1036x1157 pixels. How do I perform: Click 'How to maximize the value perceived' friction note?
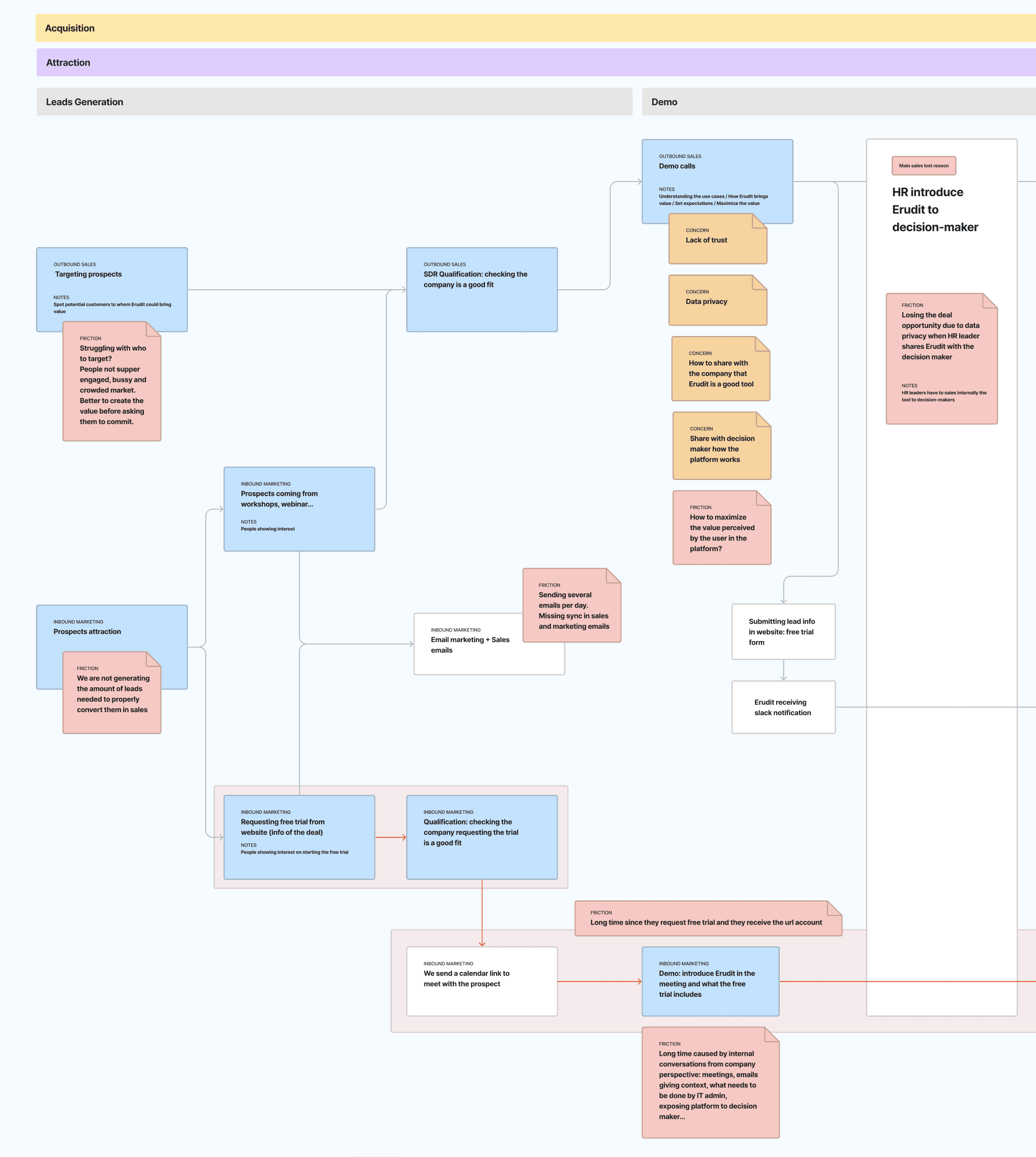point(722,528)
